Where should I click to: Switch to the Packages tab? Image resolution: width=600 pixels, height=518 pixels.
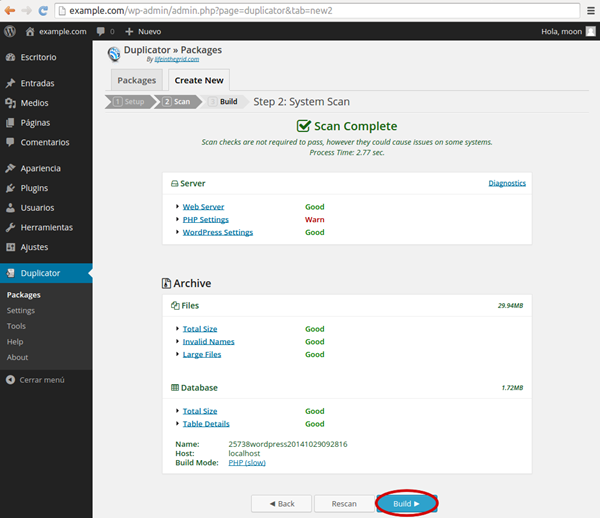click(137, 80)
